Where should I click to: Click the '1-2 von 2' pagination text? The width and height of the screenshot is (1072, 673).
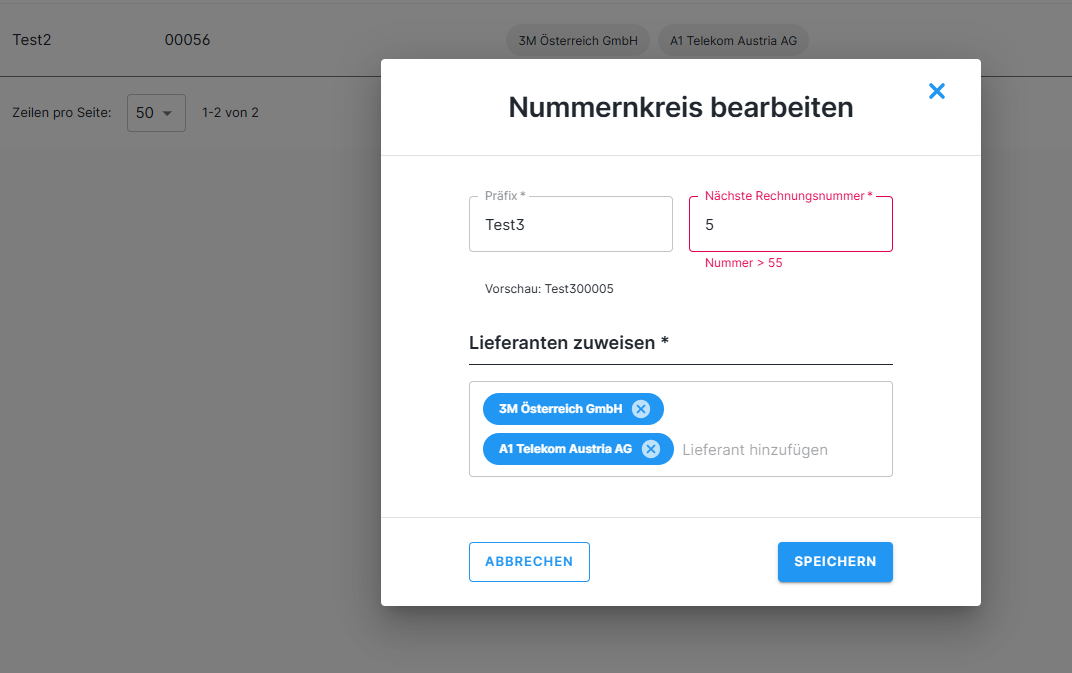[230, 113]
